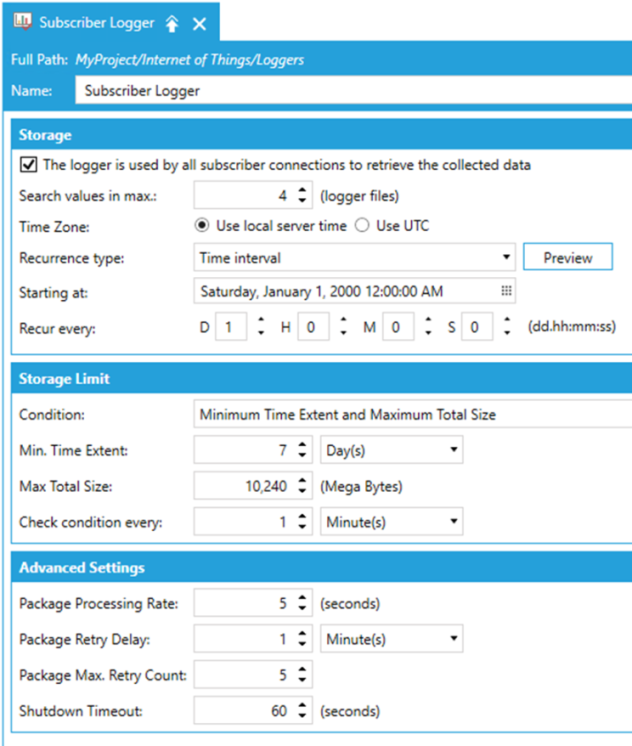Increase the Max Total Size value
The height and width of the screenshot is (746, 632).
click(x=302, y=481)
